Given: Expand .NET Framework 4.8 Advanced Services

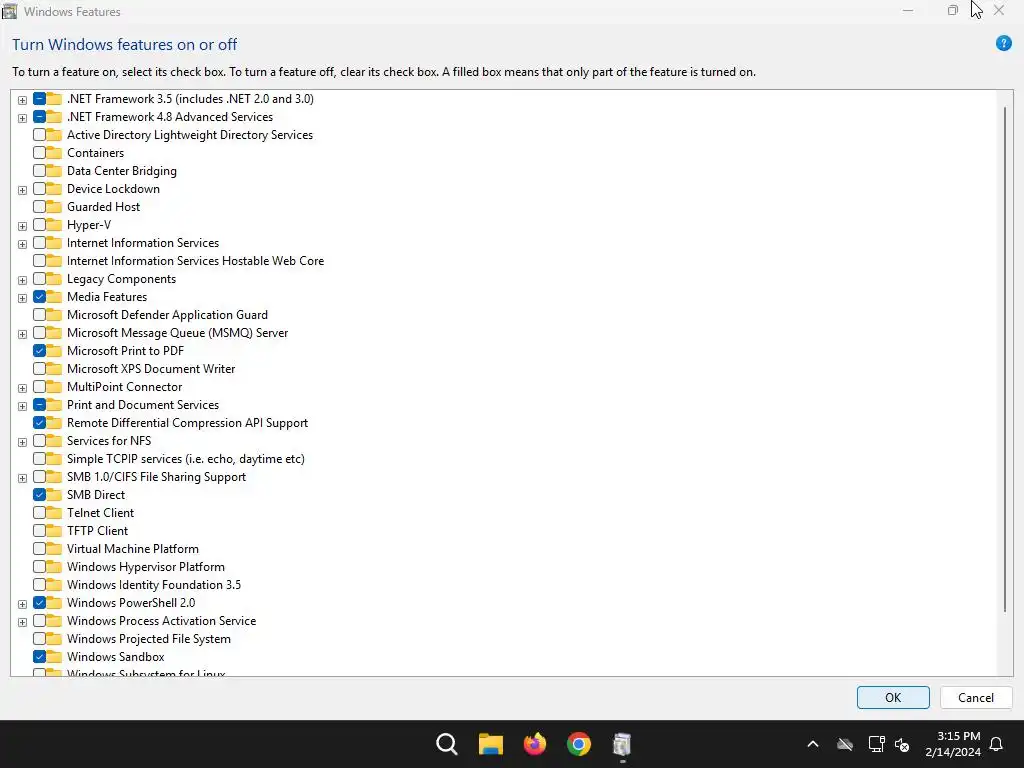Looking at the screenshot, I should [22, 118].
